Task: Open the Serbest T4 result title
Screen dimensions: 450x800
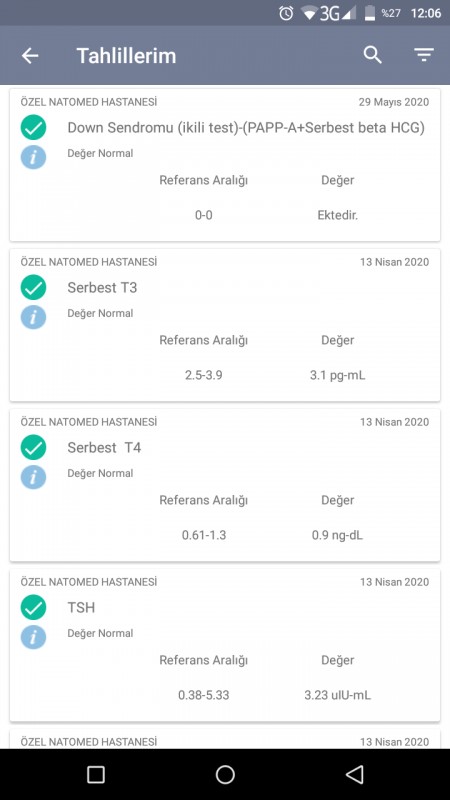Action: pyautogui.click(x=104, y=447)
